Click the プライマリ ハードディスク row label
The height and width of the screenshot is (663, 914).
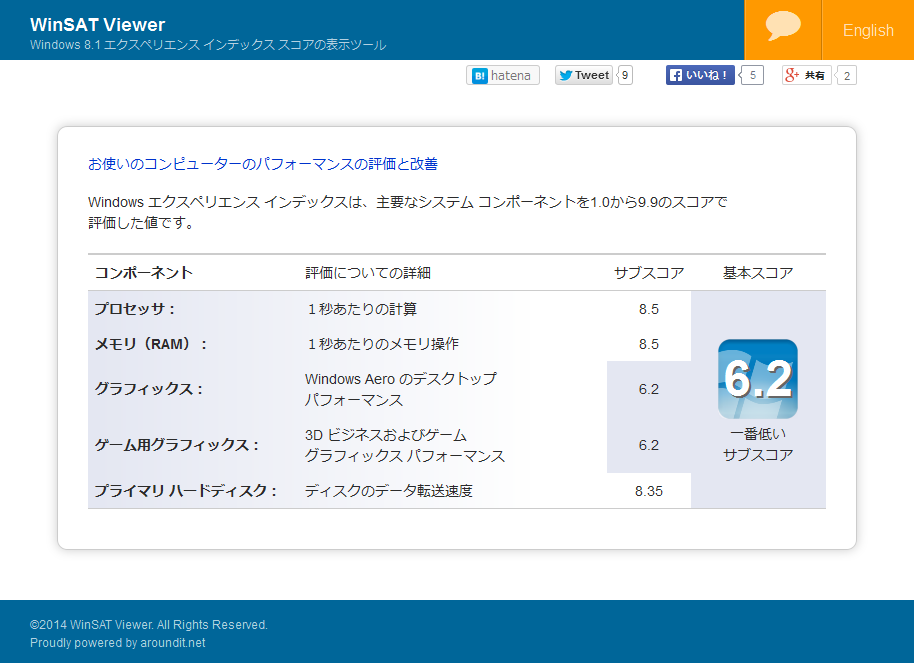point(185,491)
